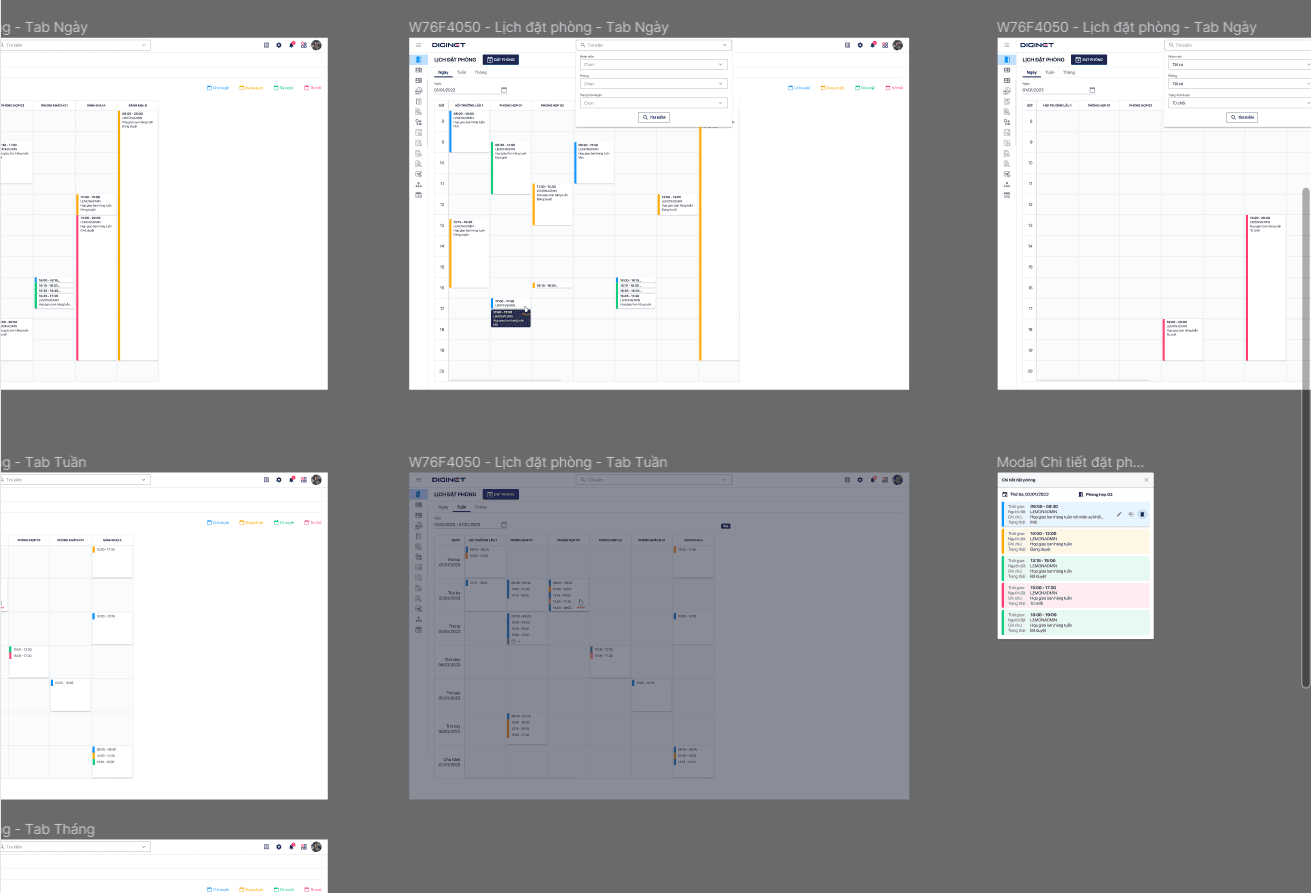Open hamburger menu in Từ chối-filter Tab Ngày frame
The width and height of the screenshot is (1311, 893).
(1007, 45)
